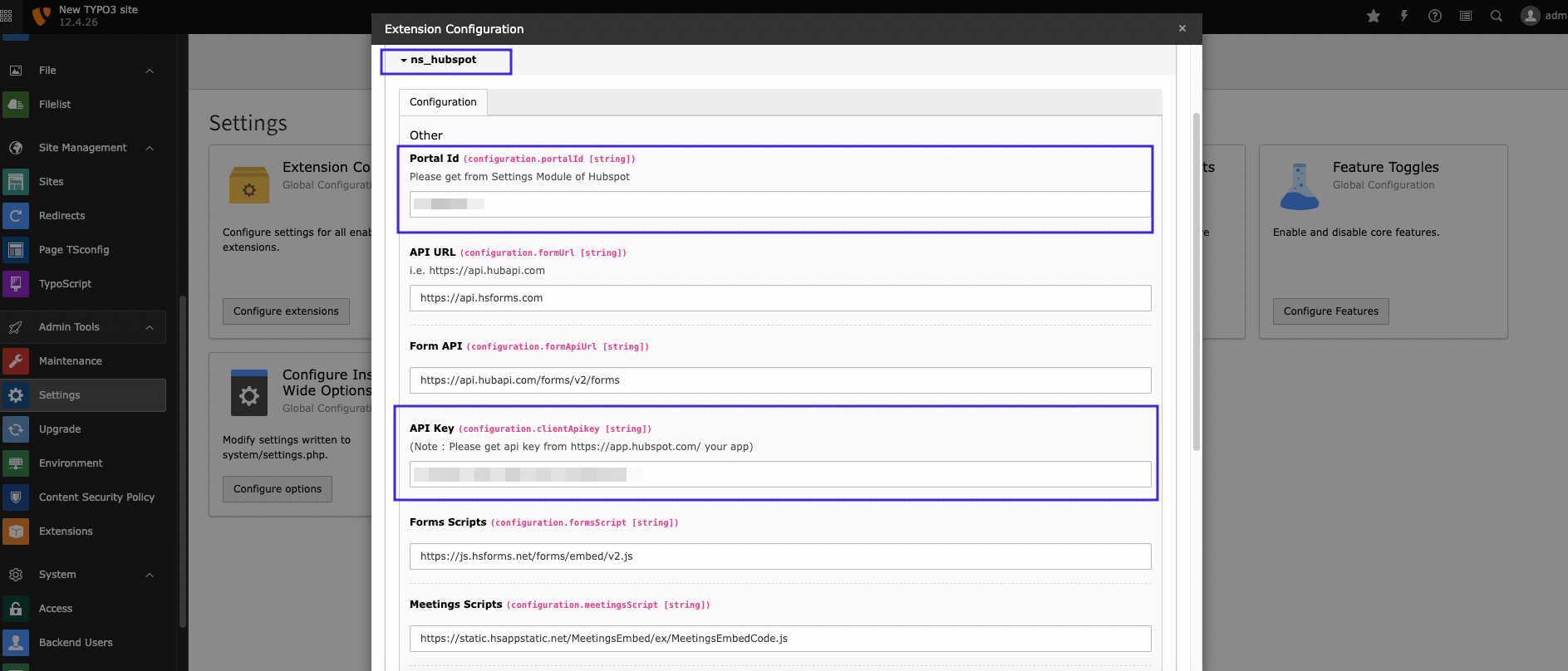Click the Forms Scripts input field
1568x671 pixels.
click(x=780, y=556)
